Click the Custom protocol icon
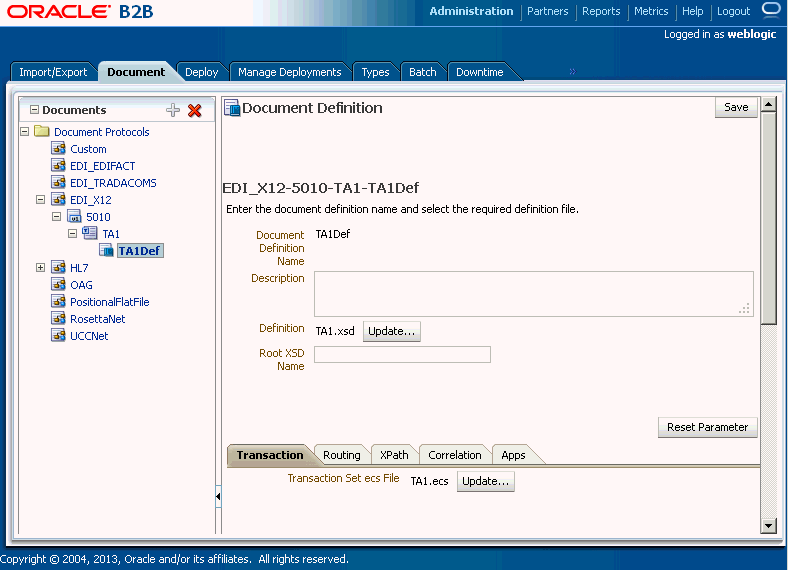Screen dimensions: 788x570 tap(58, 148)
